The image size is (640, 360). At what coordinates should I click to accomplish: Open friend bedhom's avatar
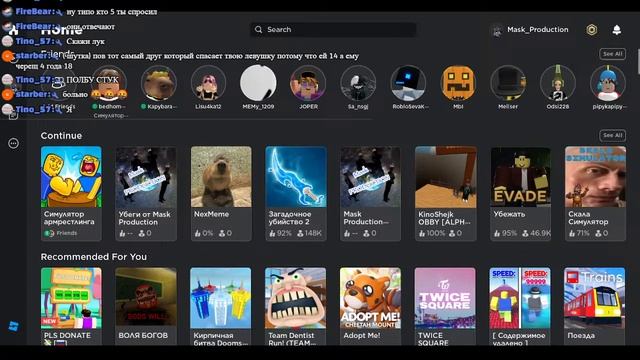(x=109, y=83)
